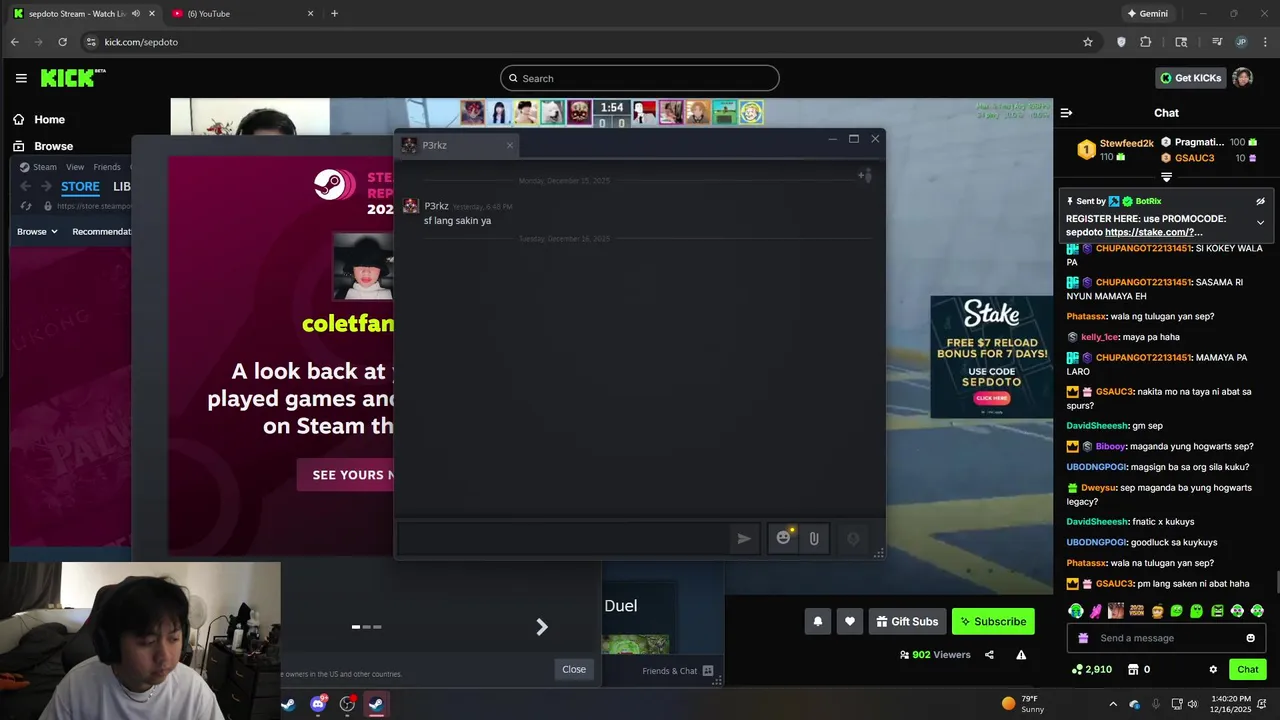Click Get KICKs button
The height and width of the screenshot is (720, 1280).
[1190, 78]
